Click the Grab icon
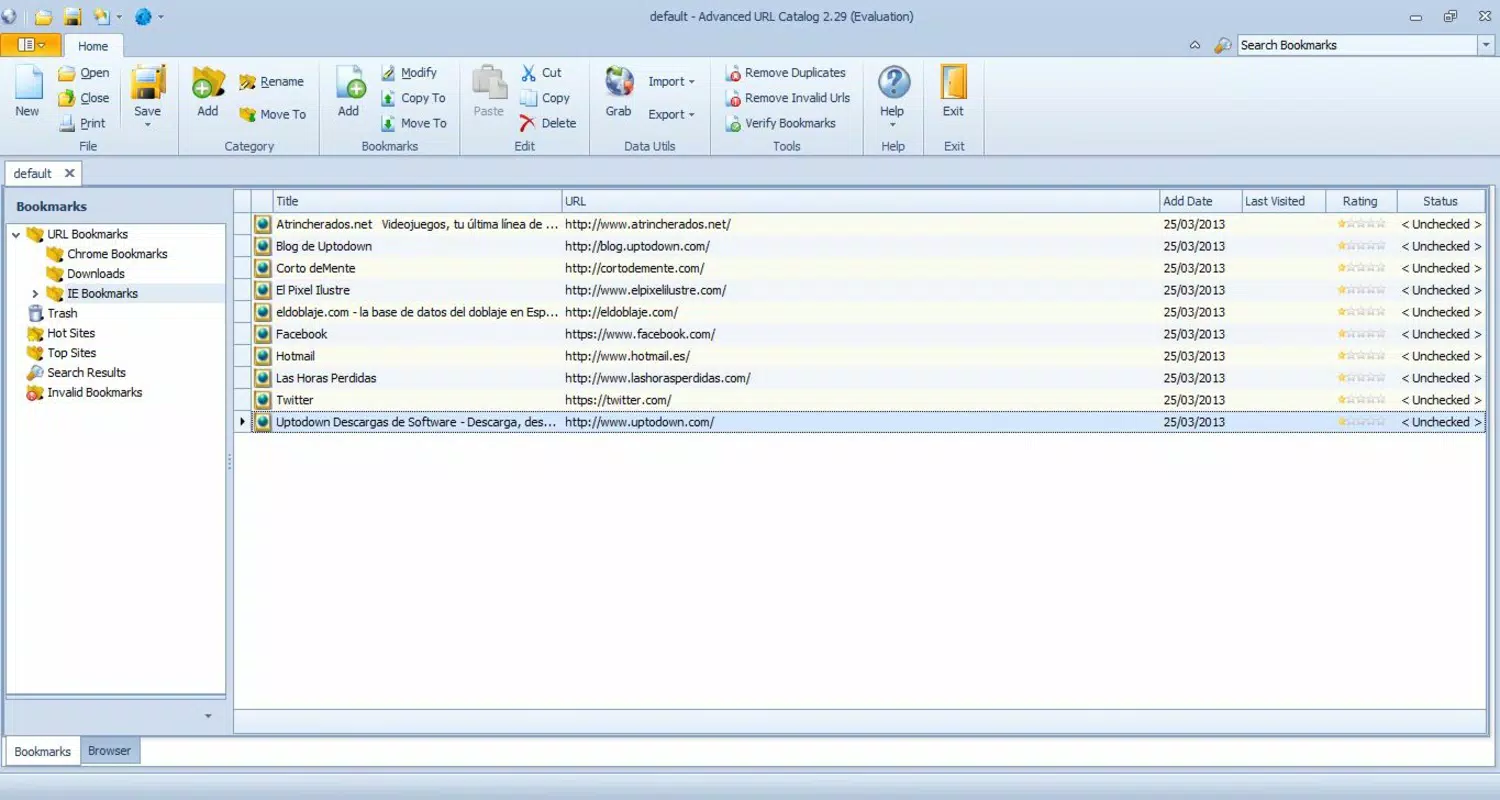Screen dimensions: 1500x800 [x=619, y=83]
